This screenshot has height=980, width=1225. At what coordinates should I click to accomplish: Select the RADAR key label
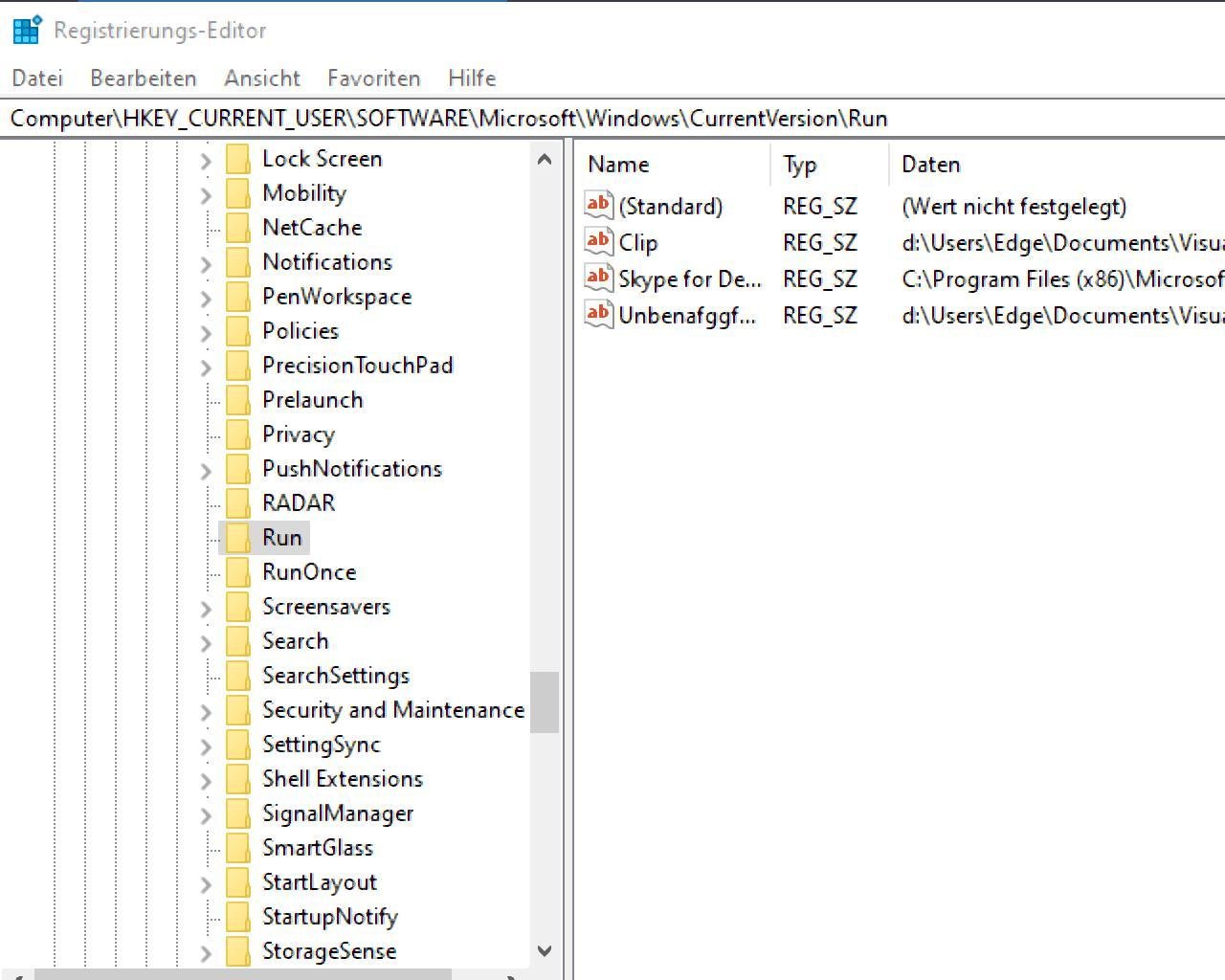[299, 503]
